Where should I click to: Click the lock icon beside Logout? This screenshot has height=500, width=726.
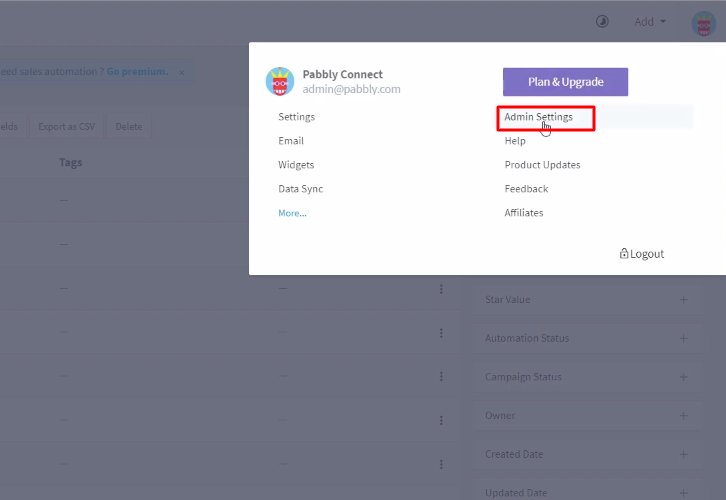click(x=624, y=253)
